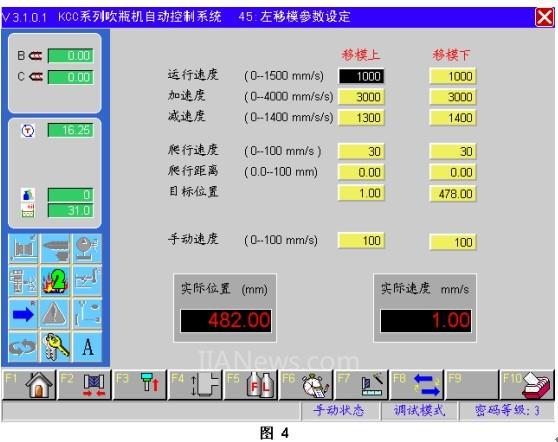Select the 移模上 manual speed 100 field
The image size is (558, 442).
361,241
